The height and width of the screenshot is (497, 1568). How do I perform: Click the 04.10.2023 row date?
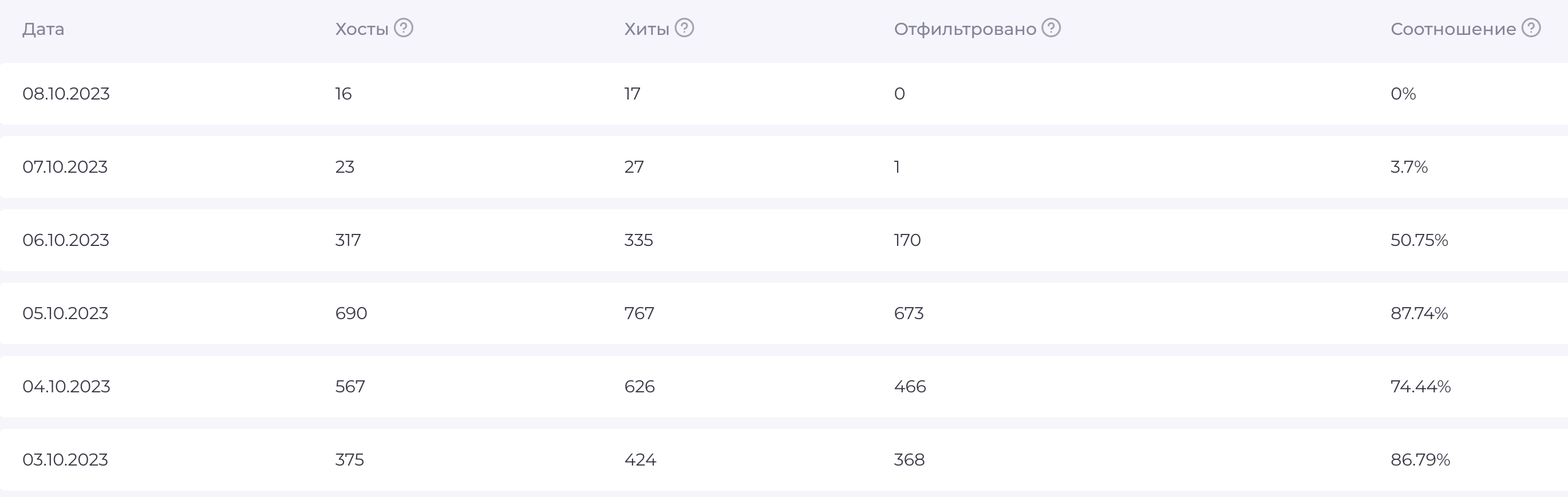coord(66,386)
